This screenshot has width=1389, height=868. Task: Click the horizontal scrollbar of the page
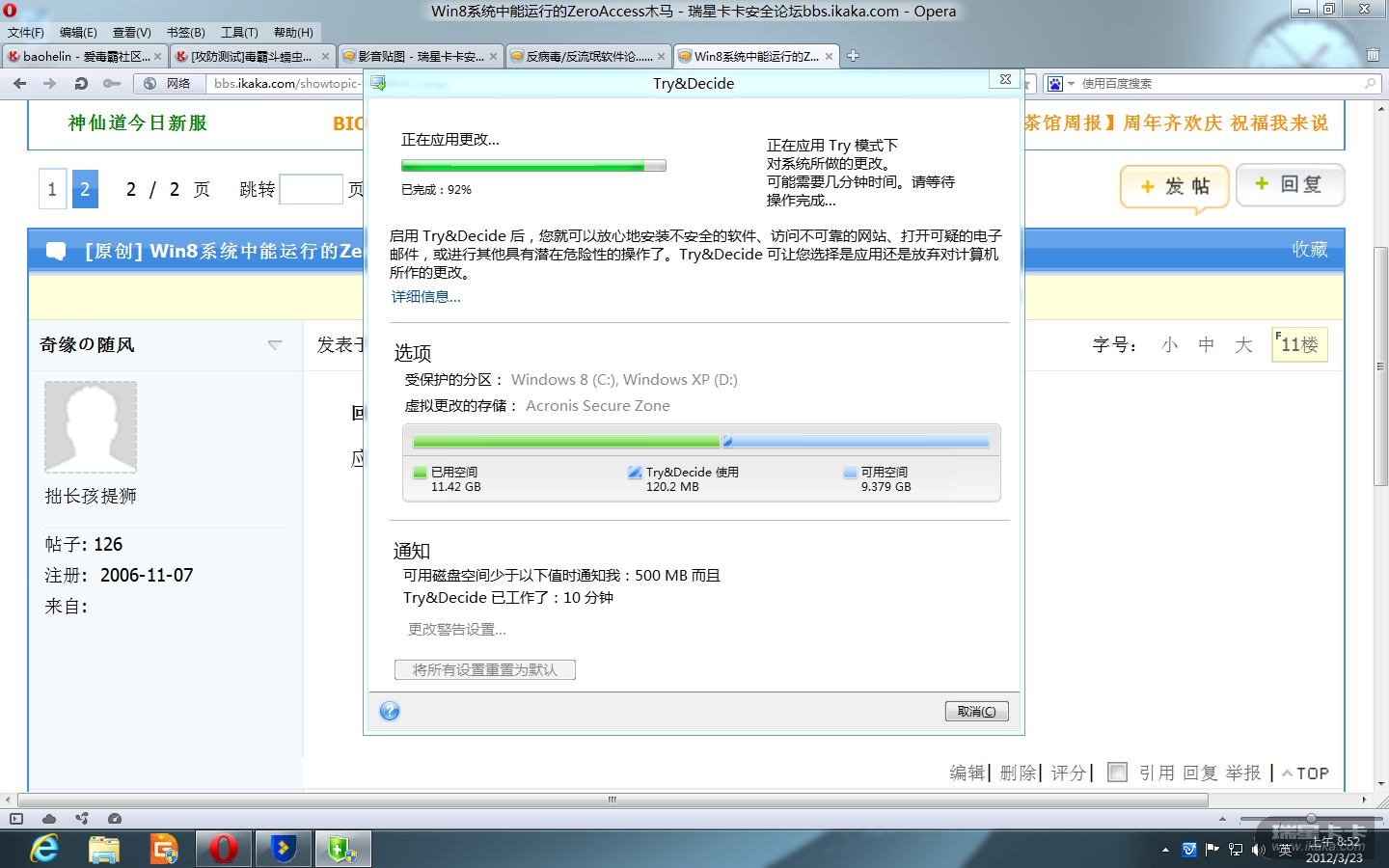click(613, 800)
